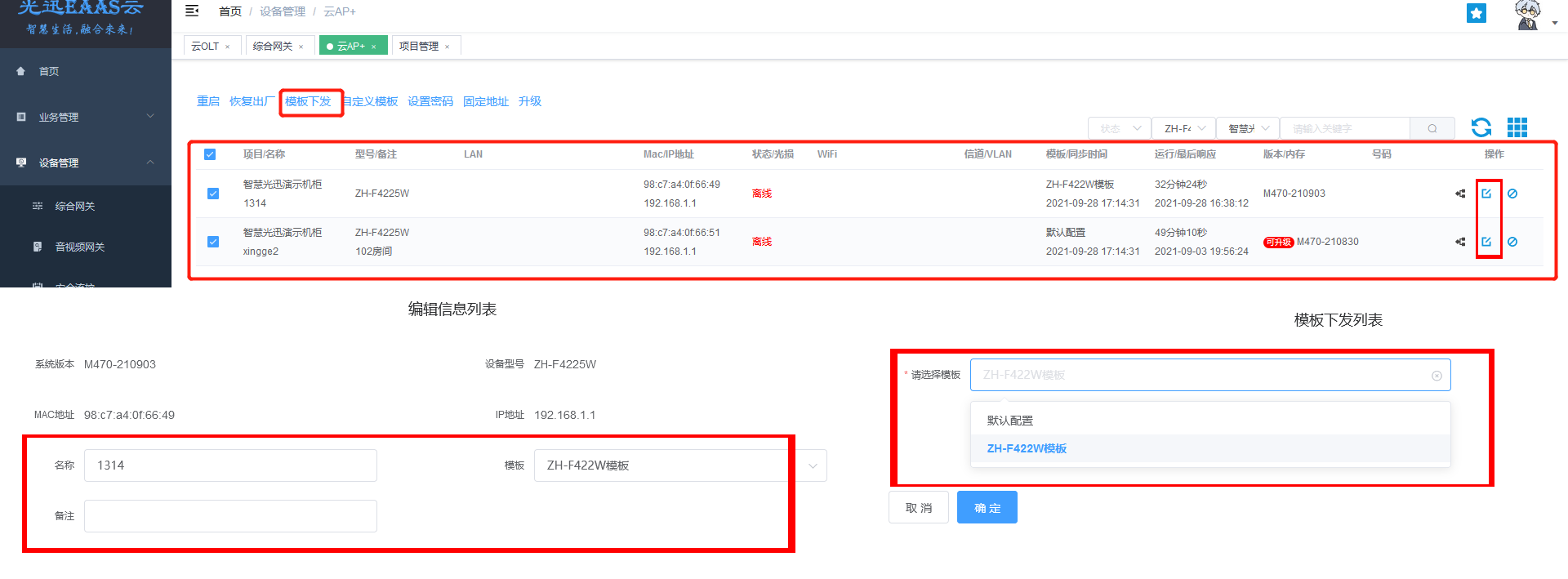Click the refresh icon above the table
The width and height of the screenshot is (1568, 579).
click(x=1481, y=127)
